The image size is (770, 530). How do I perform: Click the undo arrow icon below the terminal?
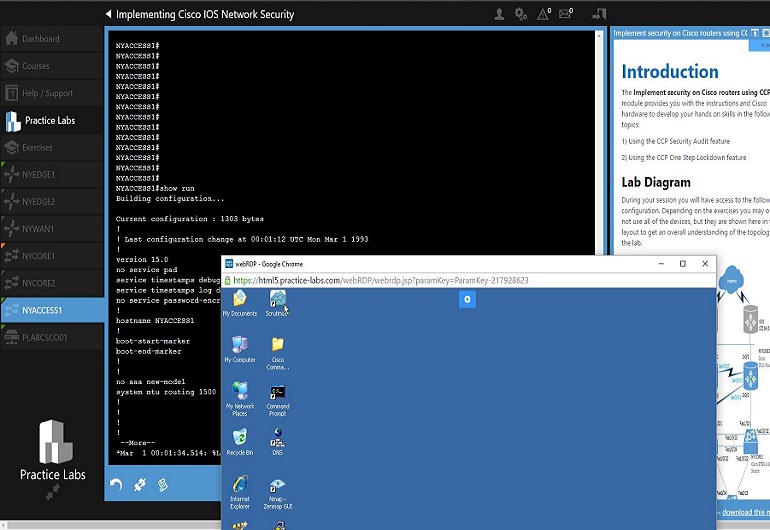pyautogui.click(x=116, y=485)
